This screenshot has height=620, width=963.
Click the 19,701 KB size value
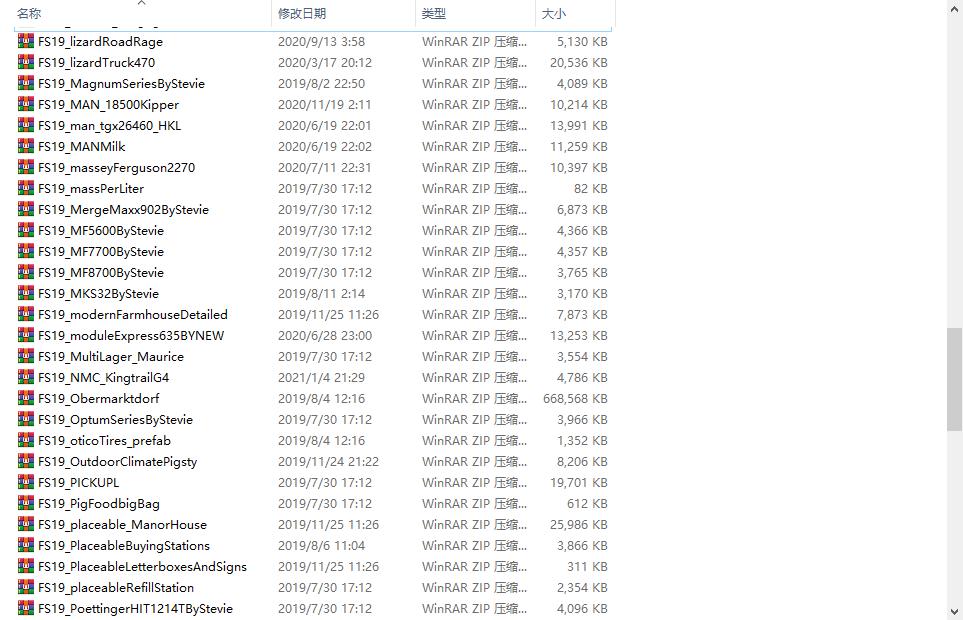pyautogui.click(x=579, y=482)
